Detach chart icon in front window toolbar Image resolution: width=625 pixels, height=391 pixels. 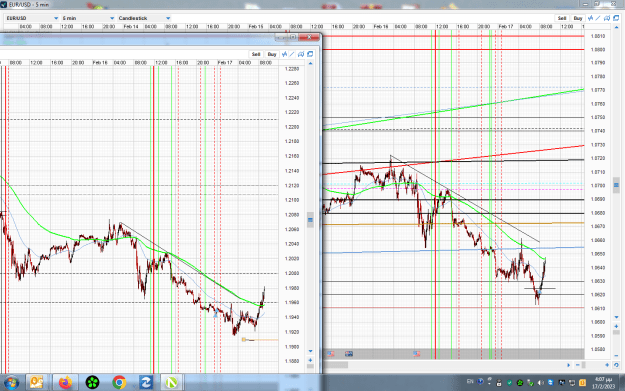point(310,54)
